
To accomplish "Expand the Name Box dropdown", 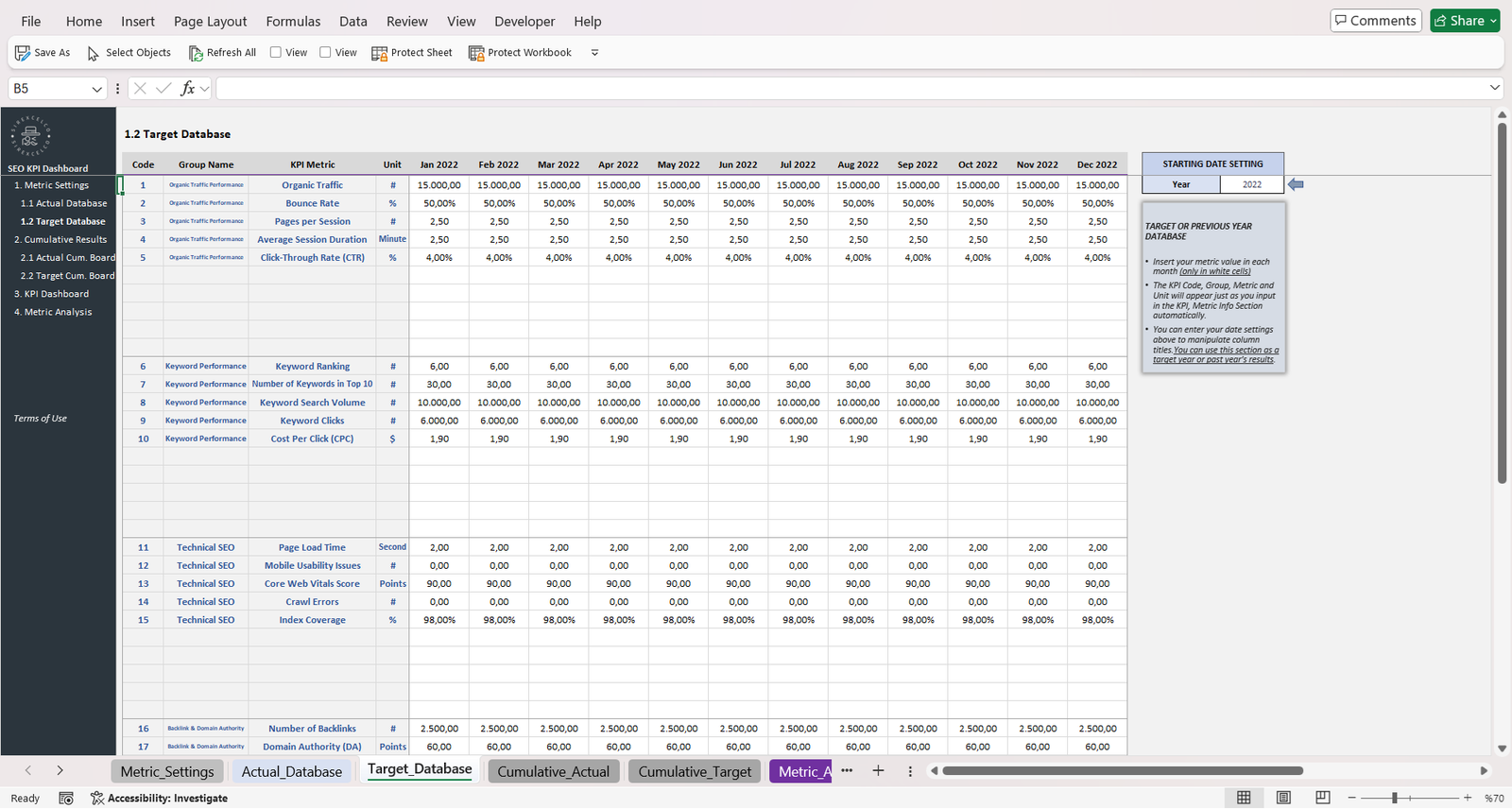I will click(96, 89).
